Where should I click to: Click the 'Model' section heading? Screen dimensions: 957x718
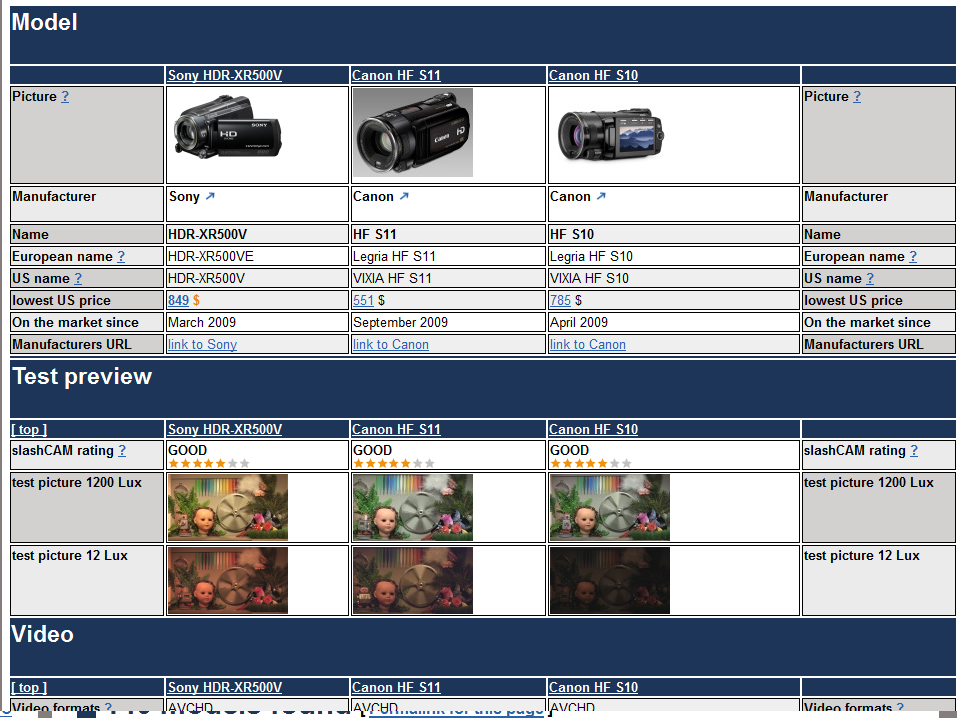click(45, 23)
